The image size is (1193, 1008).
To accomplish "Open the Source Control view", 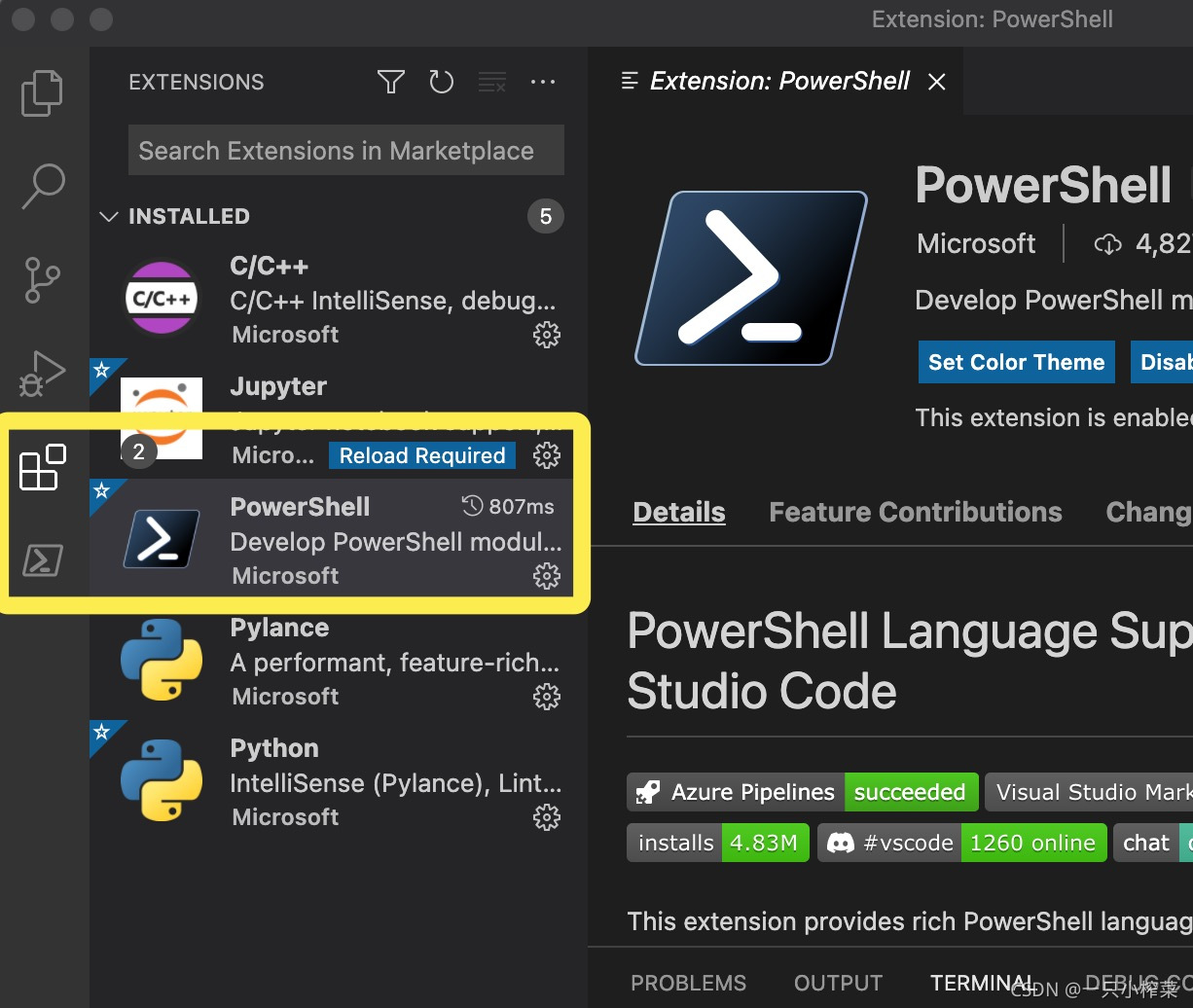I will (x=41, y=279).
